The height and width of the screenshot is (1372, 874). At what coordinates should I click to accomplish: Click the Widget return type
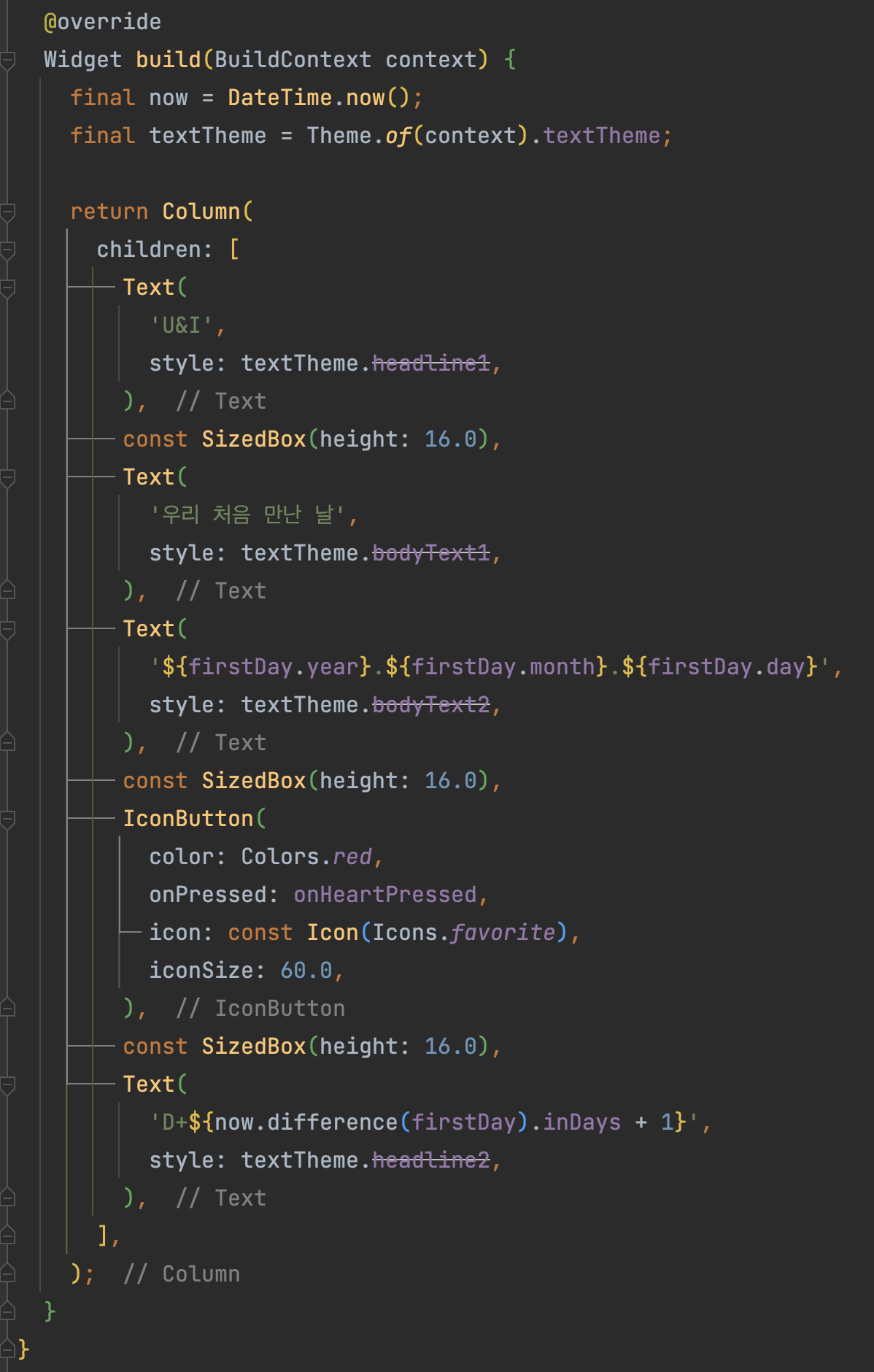coord(82,60)
